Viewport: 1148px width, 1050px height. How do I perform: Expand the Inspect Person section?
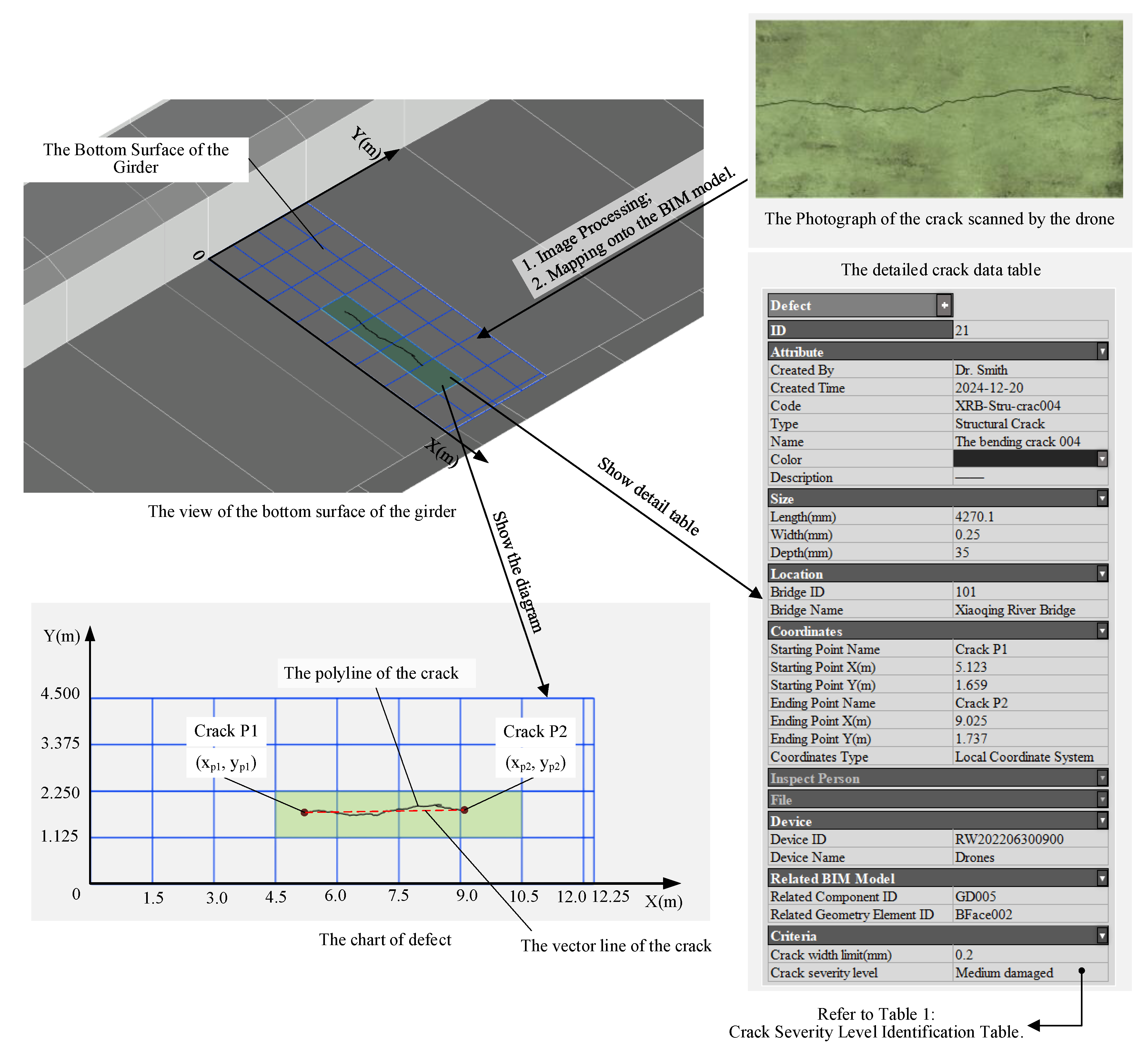coord(1103,778)
